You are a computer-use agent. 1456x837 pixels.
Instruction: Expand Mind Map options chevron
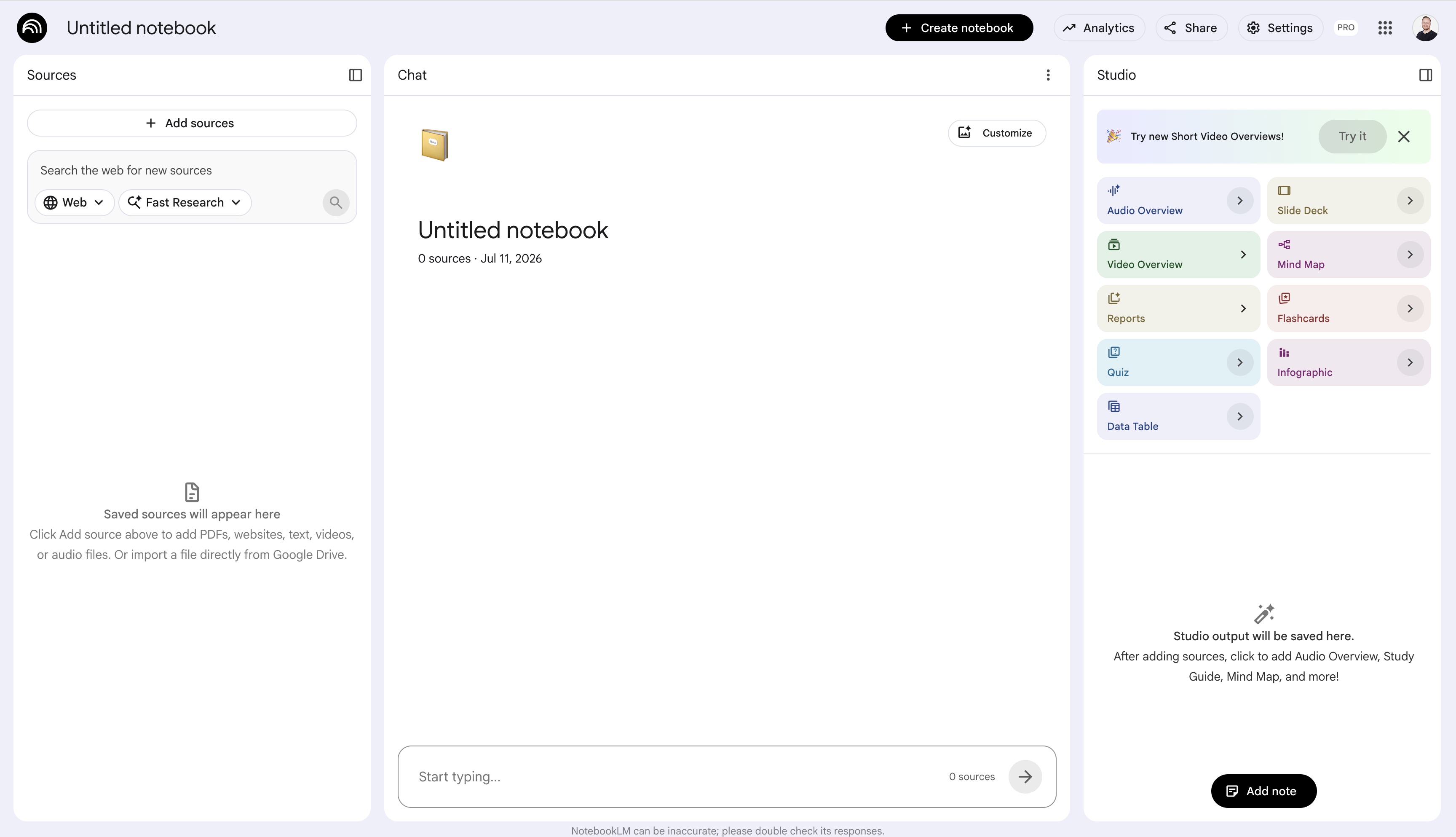[1410, 255]
